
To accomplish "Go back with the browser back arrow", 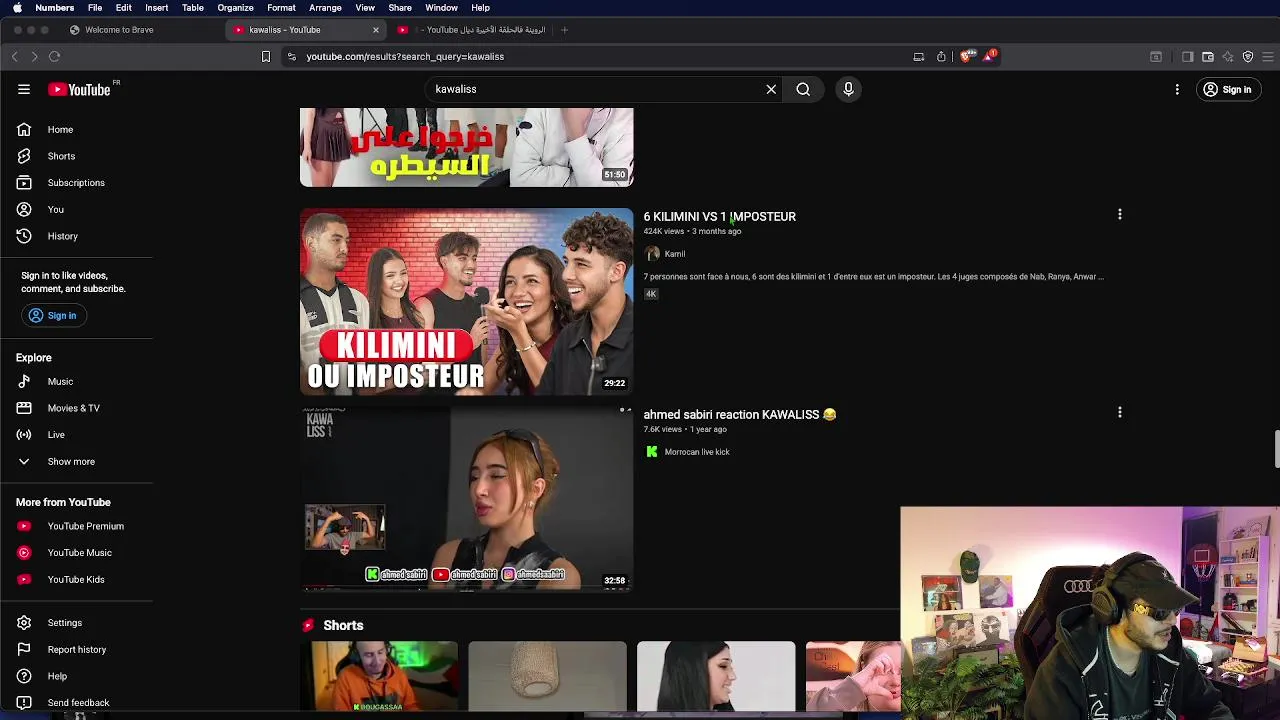I will click(x=15, y=57).
